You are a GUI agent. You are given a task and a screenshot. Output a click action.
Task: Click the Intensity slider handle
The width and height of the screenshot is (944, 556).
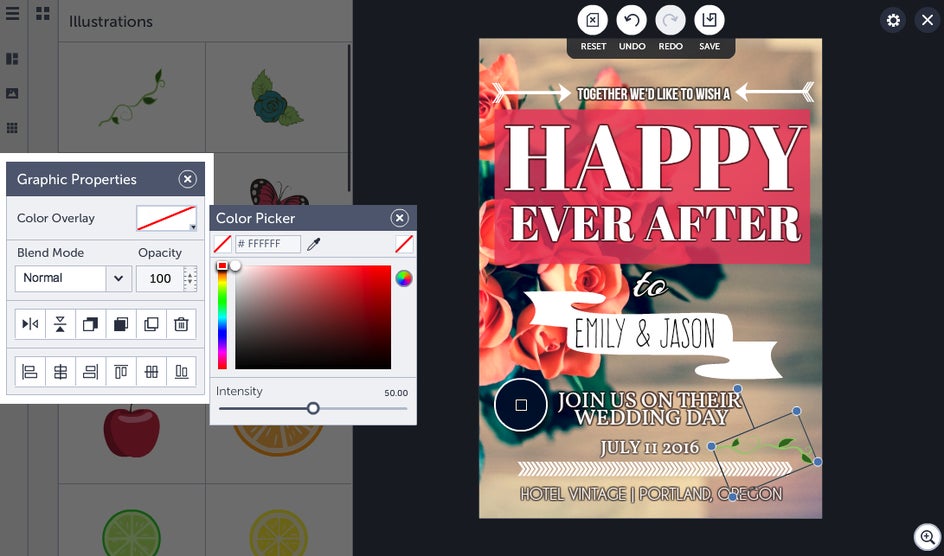pyautogui.click(x=313, y=409)
